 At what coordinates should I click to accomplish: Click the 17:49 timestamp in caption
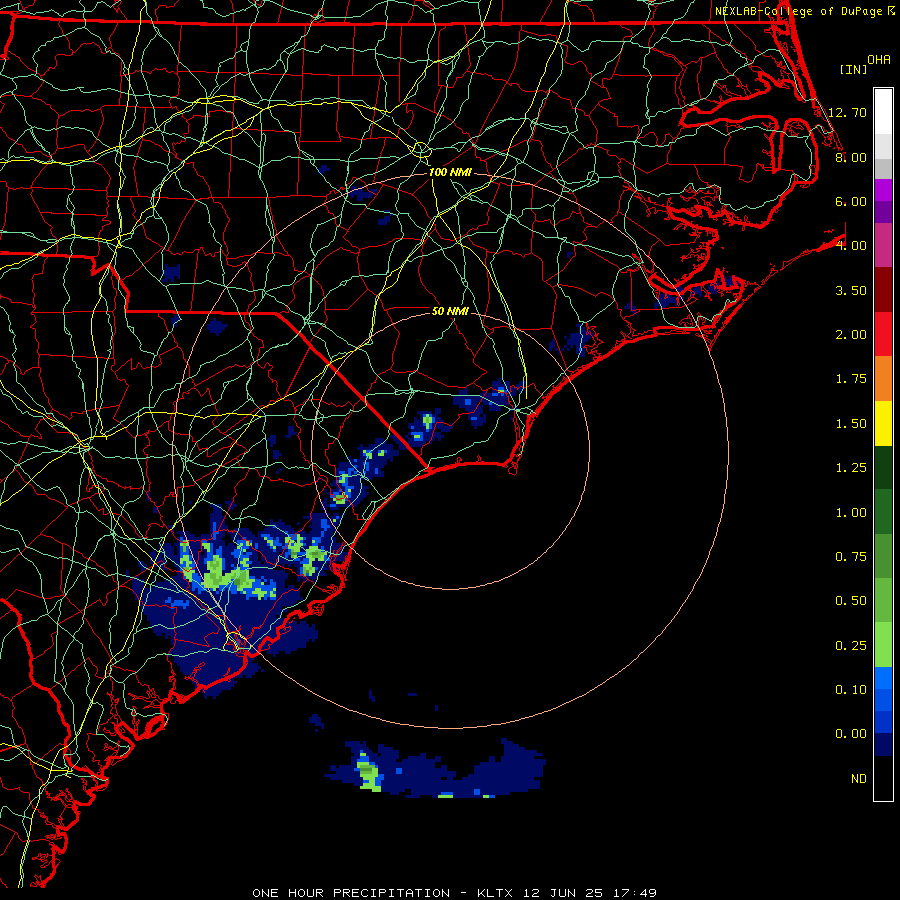[635, 893]
